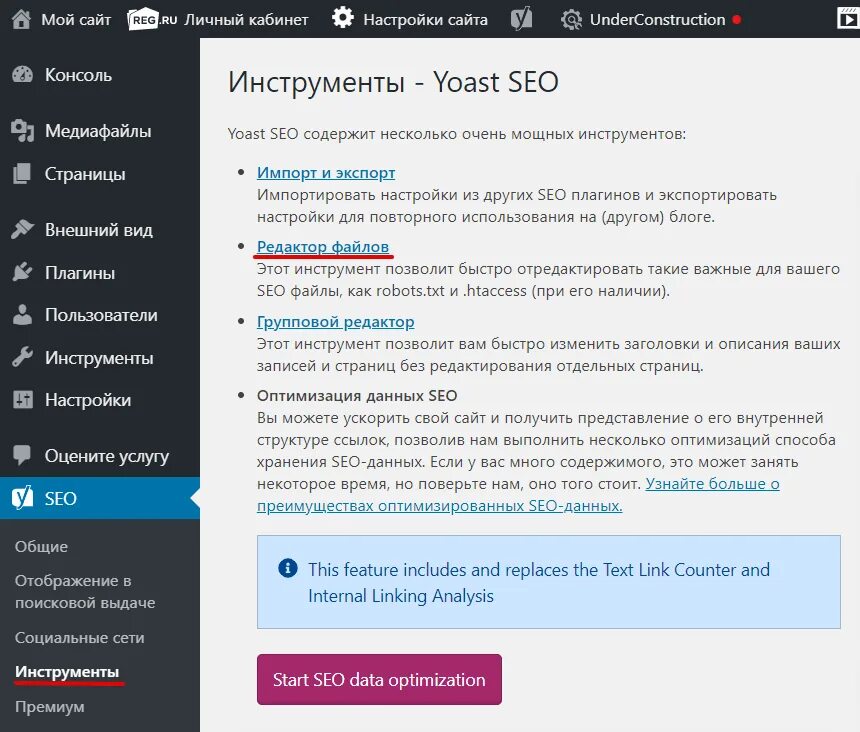Click the Настройки sliders icon
The width and height of the screenshot is (860, 732).
point(22,400)
